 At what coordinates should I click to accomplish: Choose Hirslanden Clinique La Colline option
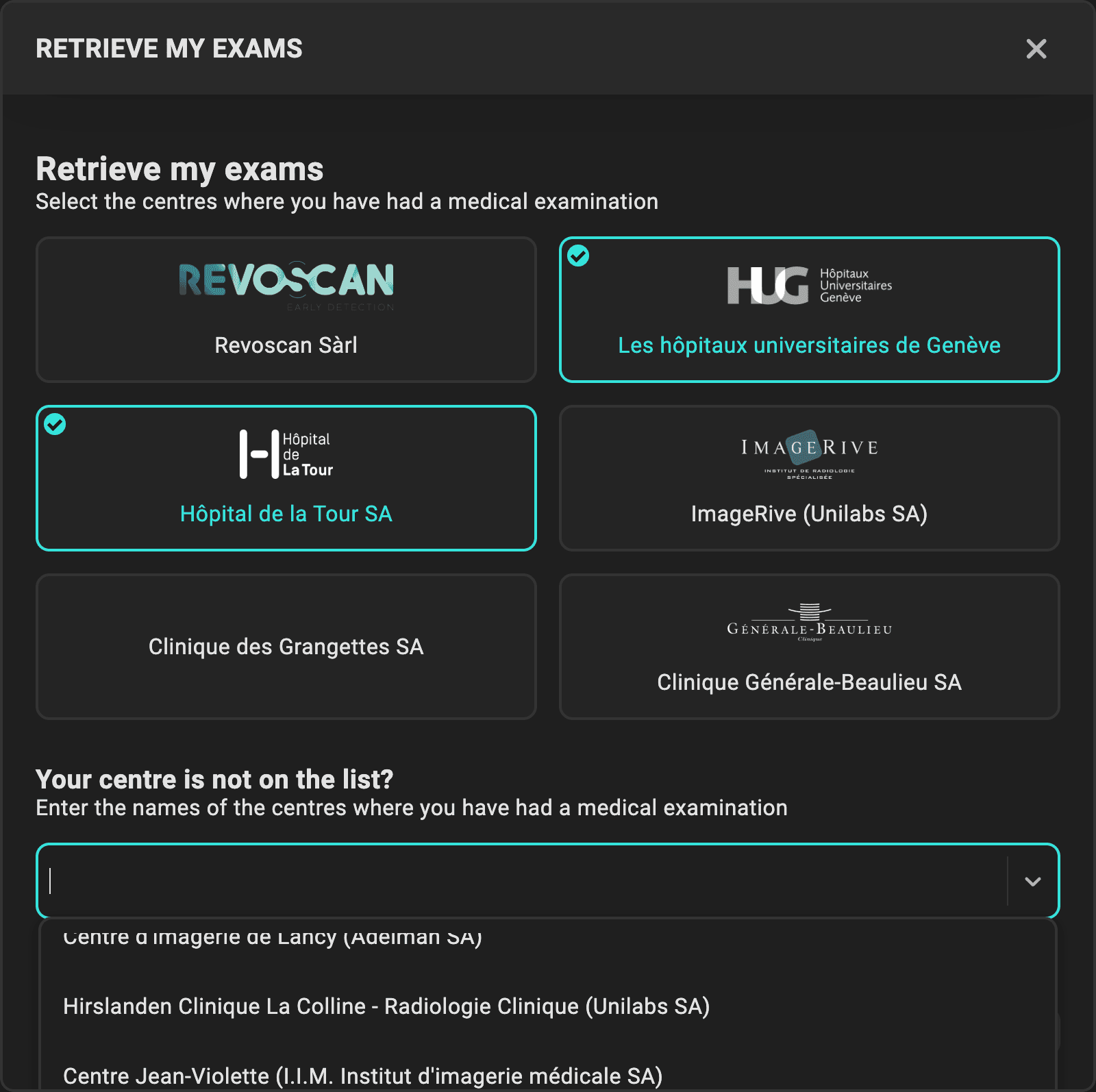(x=548, y=1006)
